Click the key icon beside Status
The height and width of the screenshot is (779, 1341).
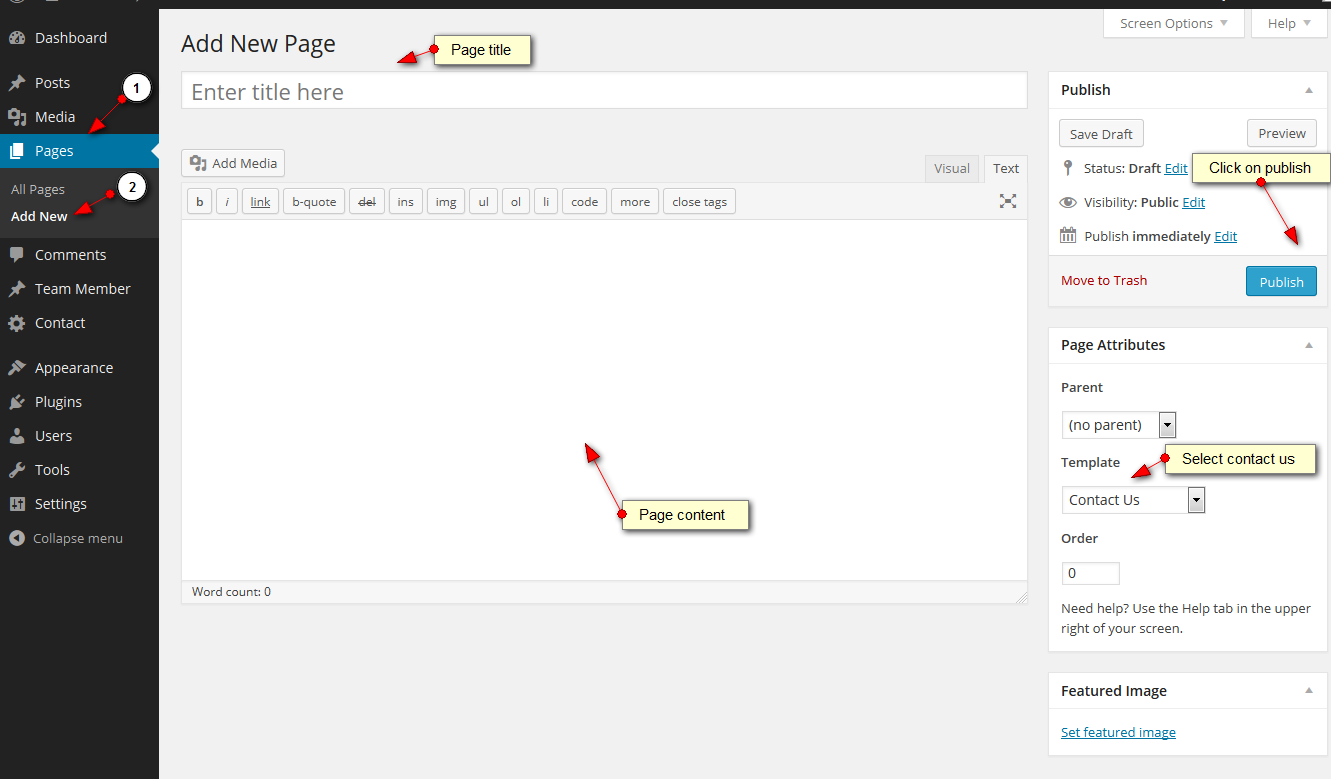click(1068, 168)
